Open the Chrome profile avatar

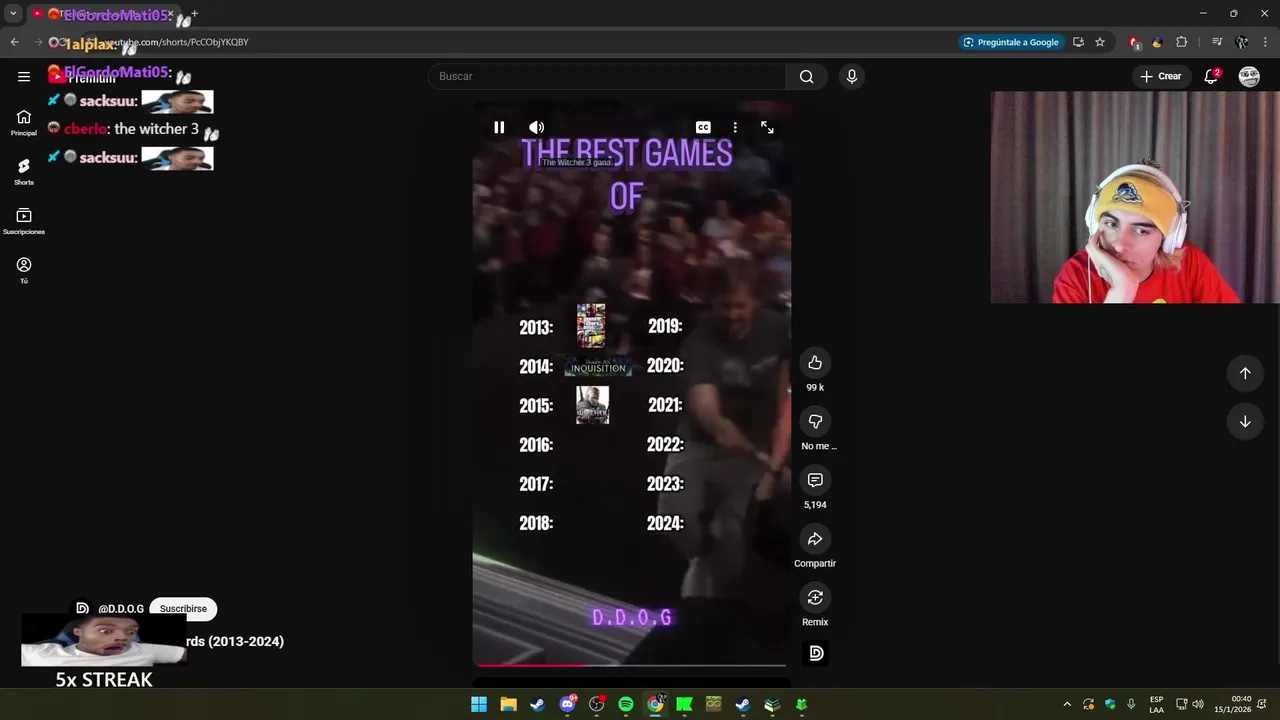coord(1241,42)
